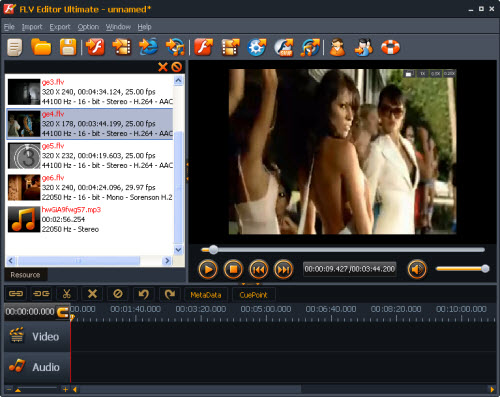Click the resource list scroll left arrow

11,260
